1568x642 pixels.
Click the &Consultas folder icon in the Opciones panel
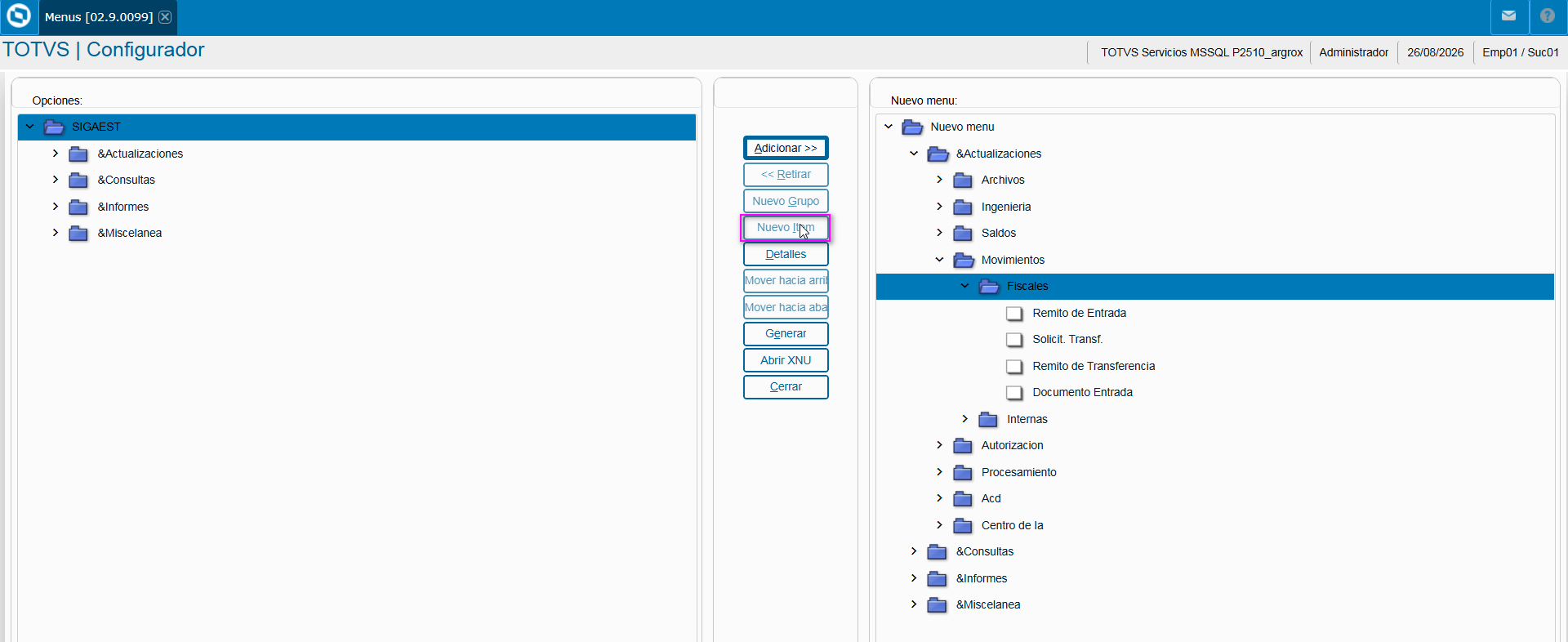point(78,180)
